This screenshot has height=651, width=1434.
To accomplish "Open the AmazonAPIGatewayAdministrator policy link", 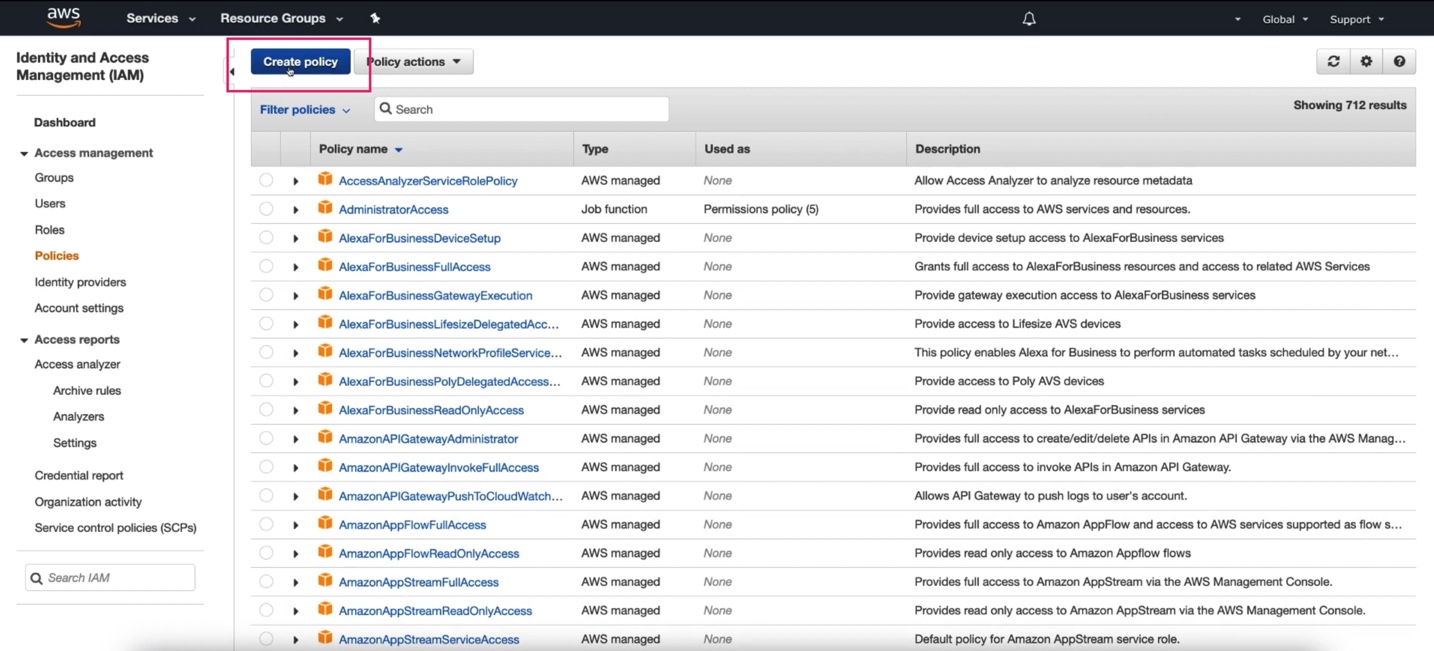I will coord(428,438).
